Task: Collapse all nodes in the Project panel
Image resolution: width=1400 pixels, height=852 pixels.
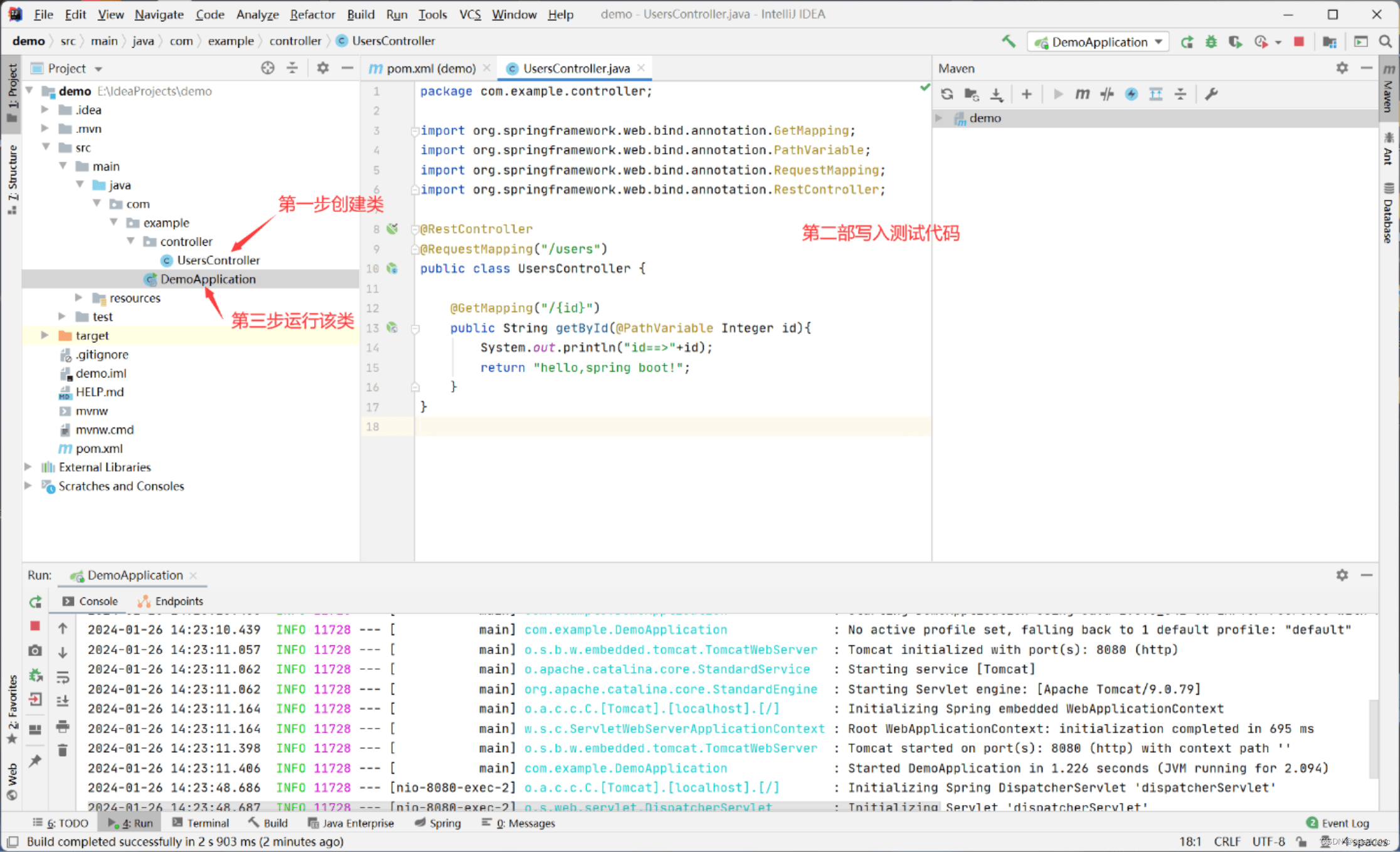Action: pyautogui.click(x=292, y=68)
